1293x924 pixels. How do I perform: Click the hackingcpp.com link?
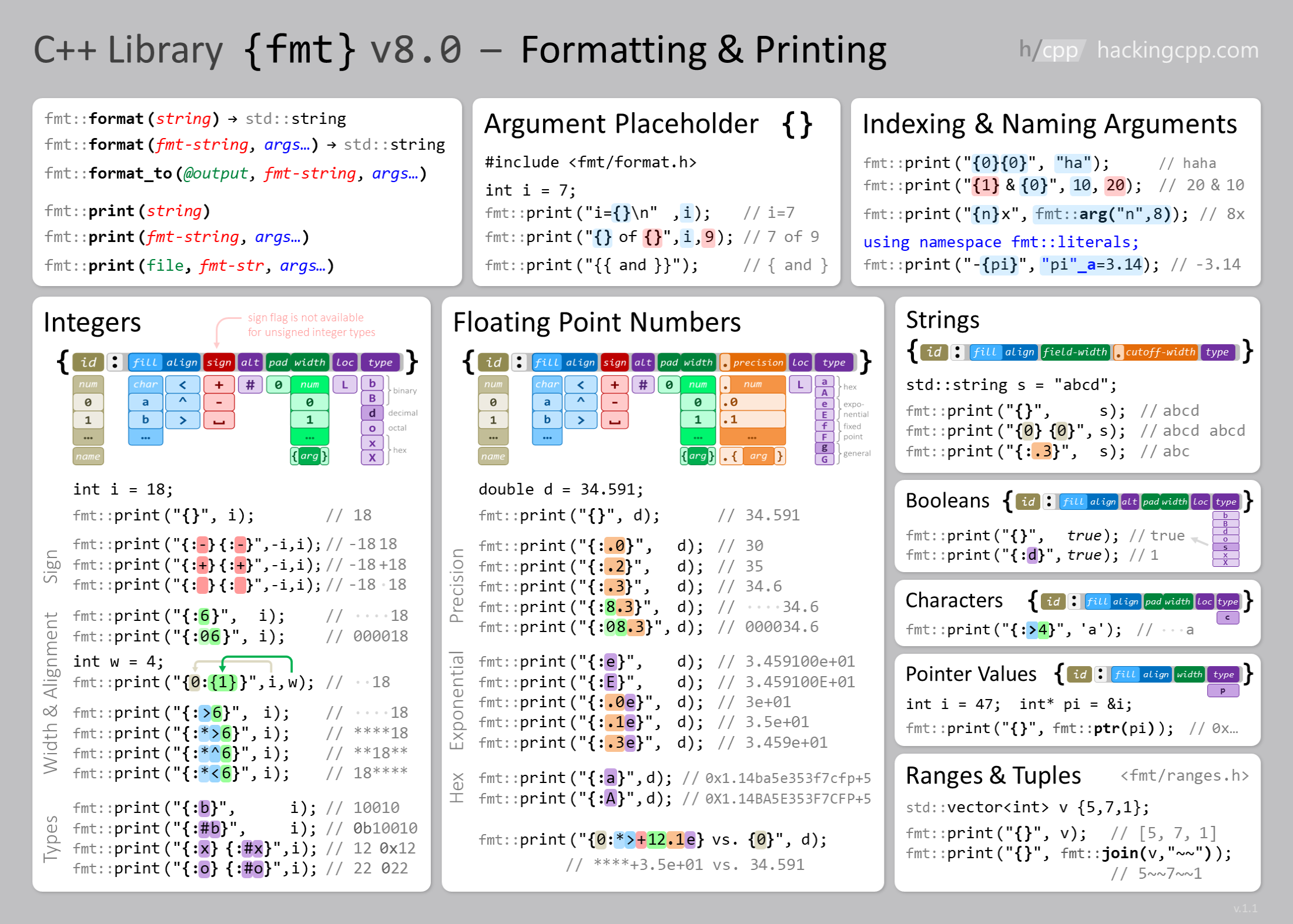tap(1177, 50)
